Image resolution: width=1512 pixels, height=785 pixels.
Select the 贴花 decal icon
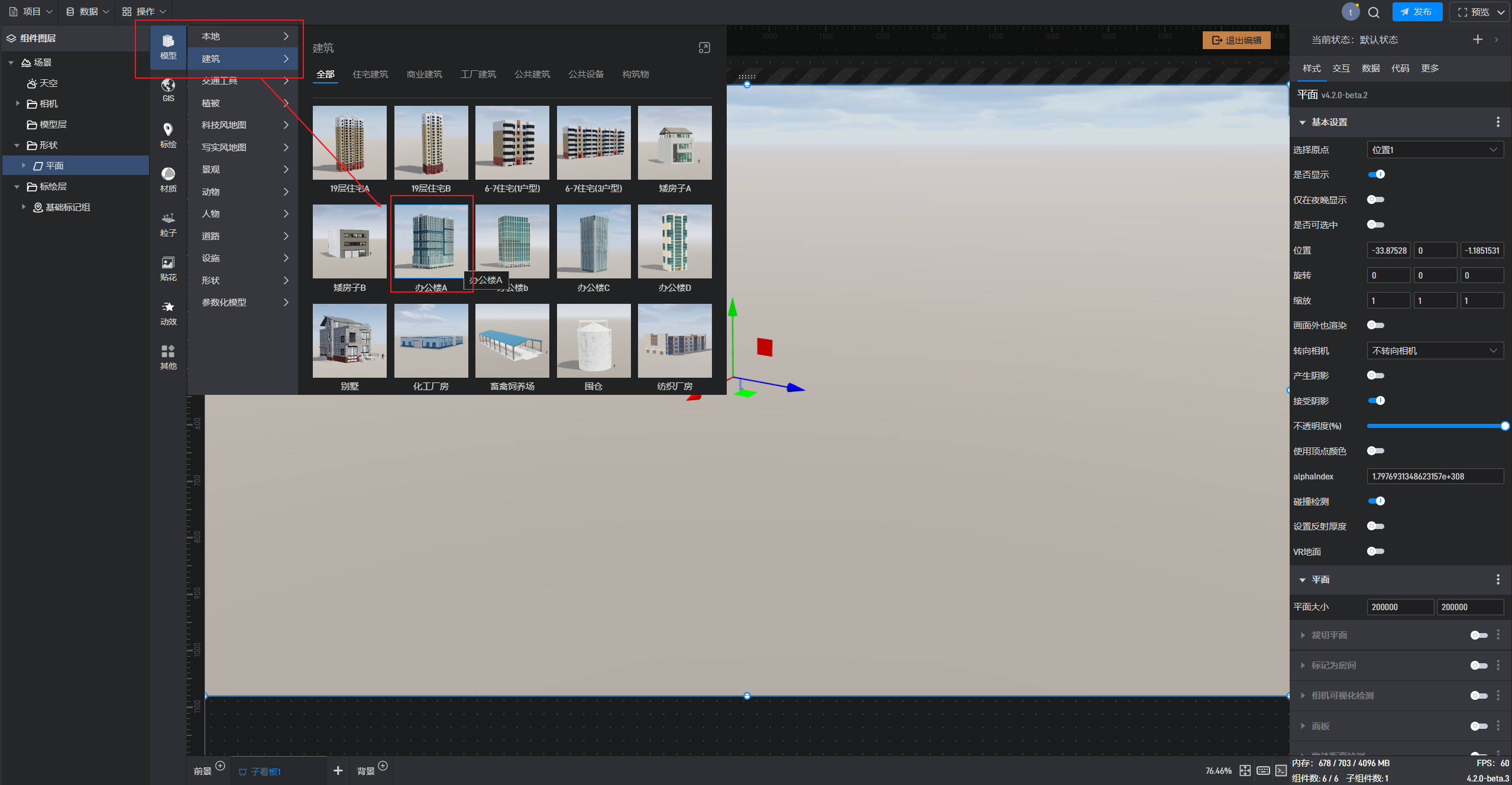click(x=168, y=268)
